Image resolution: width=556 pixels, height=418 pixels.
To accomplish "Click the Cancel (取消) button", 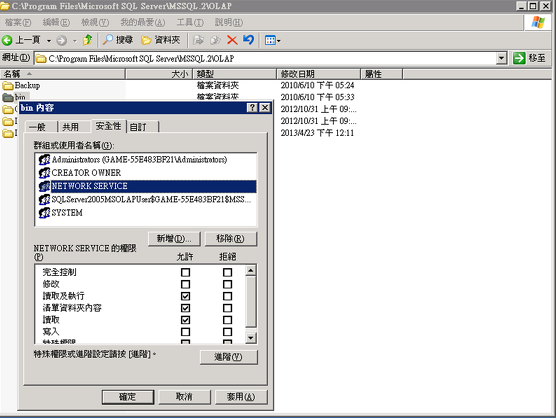I will pyautogui.click(x=184, y=397).
